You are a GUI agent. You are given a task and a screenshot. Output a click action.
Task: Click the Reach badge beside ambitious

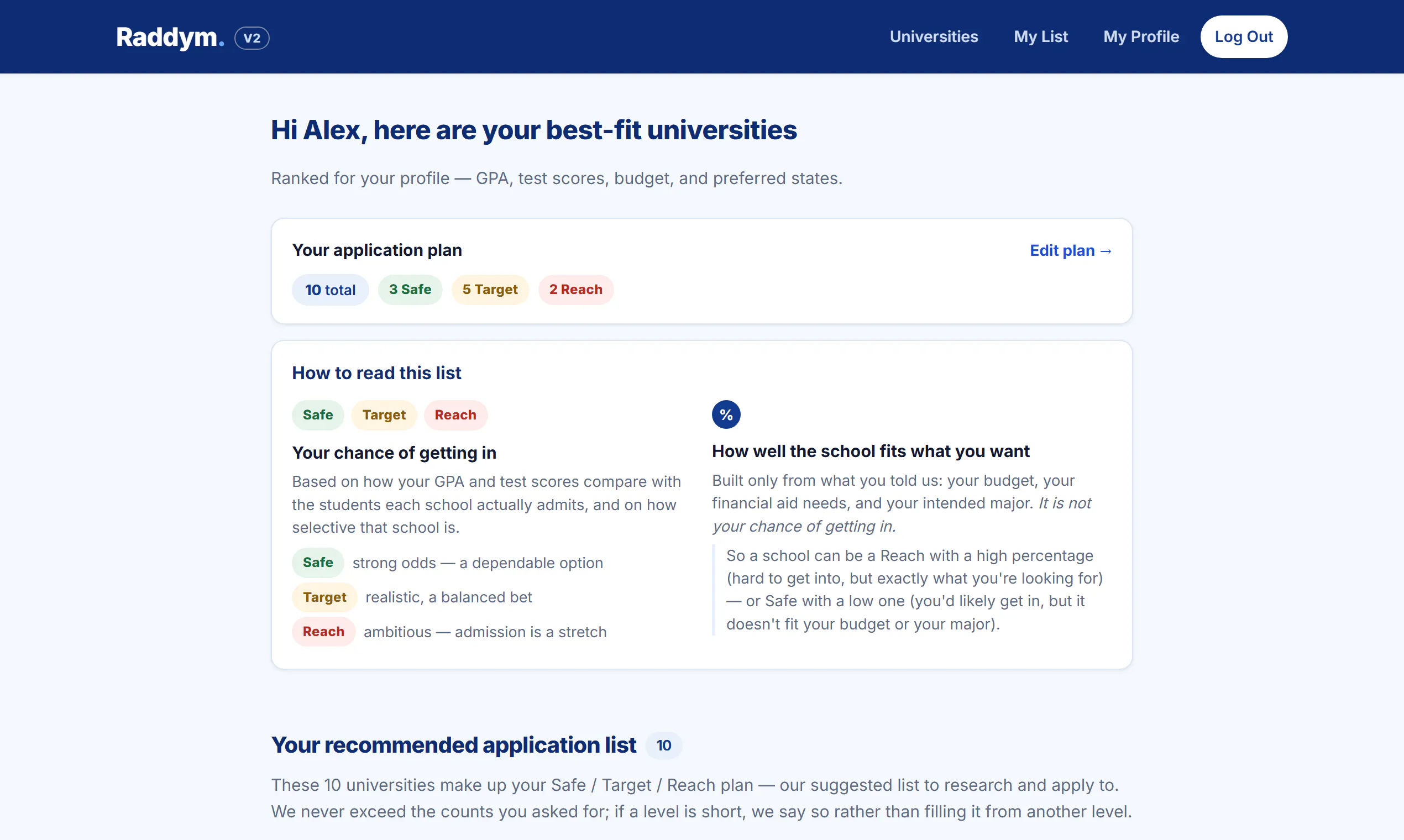[x=323, y=632]
